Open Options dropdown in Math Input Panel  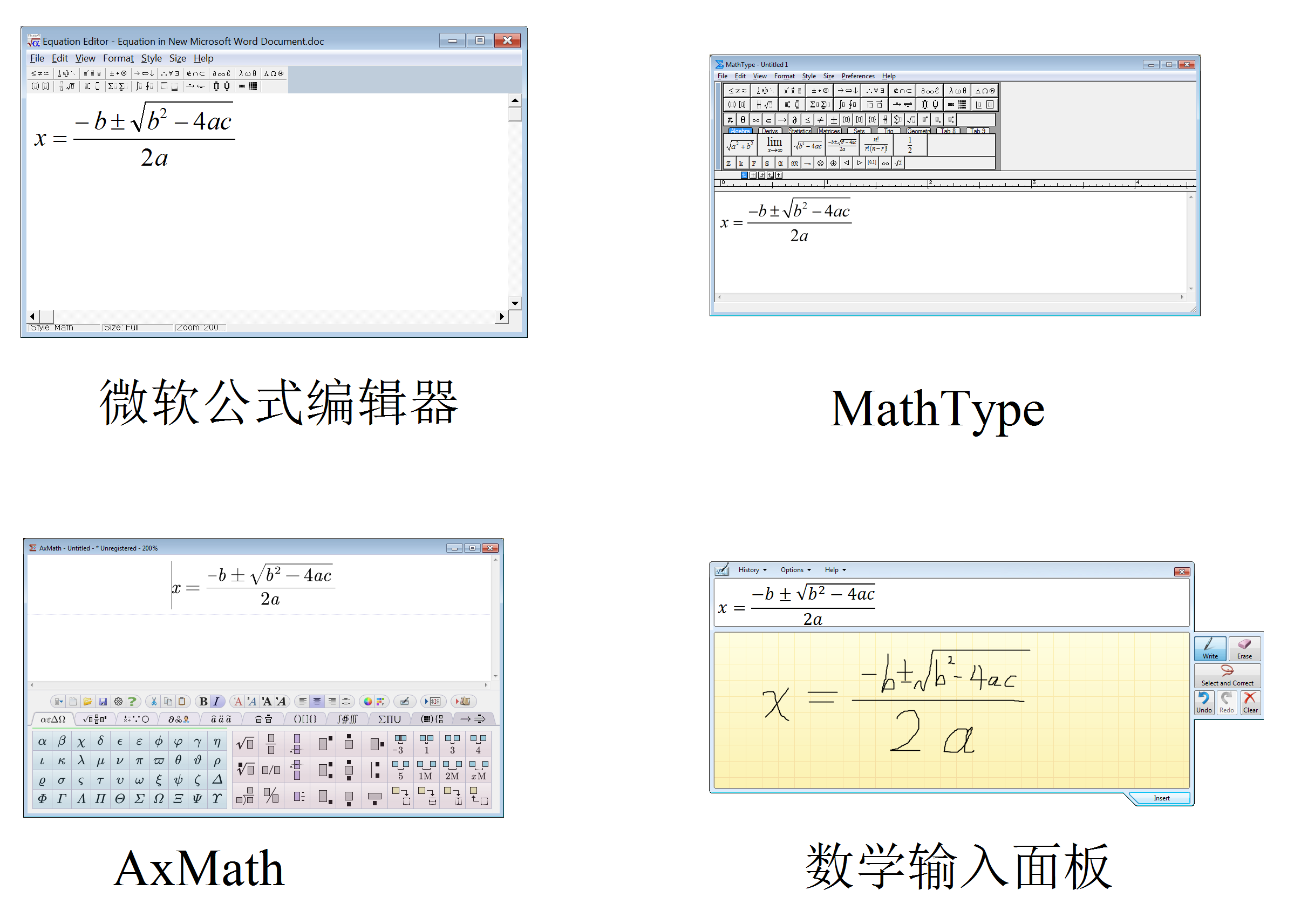795,570
